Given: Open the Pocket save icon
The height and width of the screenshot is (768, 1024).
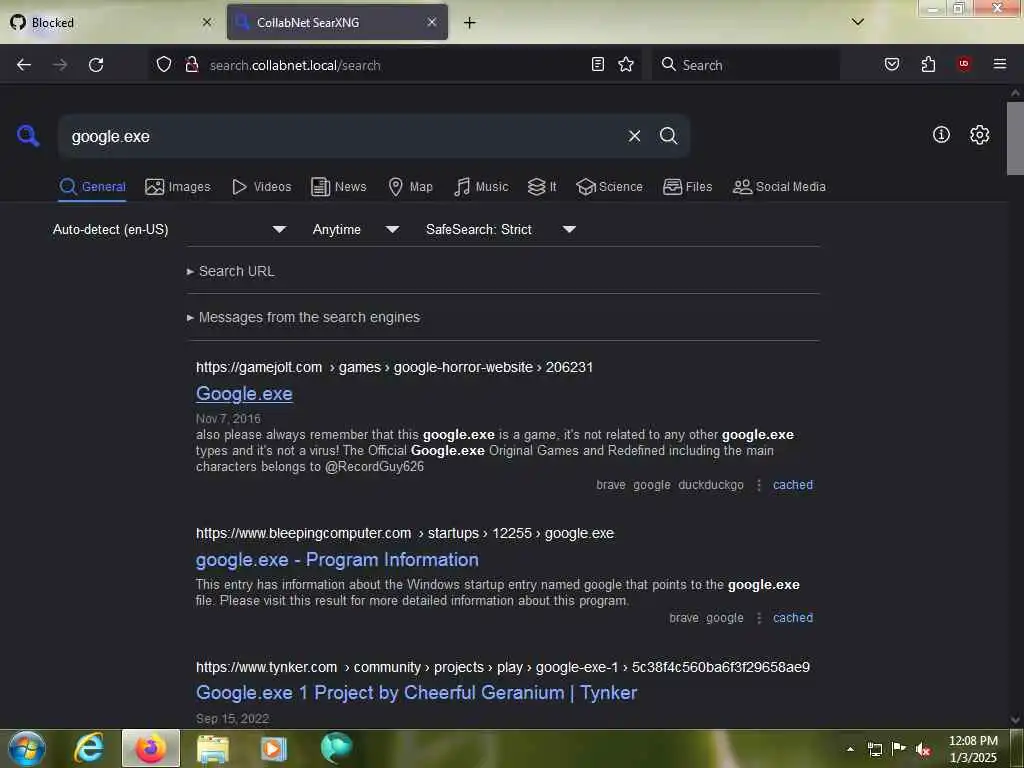Looking at the screenshot, I should pyautogui.click(x=892, y=64).
